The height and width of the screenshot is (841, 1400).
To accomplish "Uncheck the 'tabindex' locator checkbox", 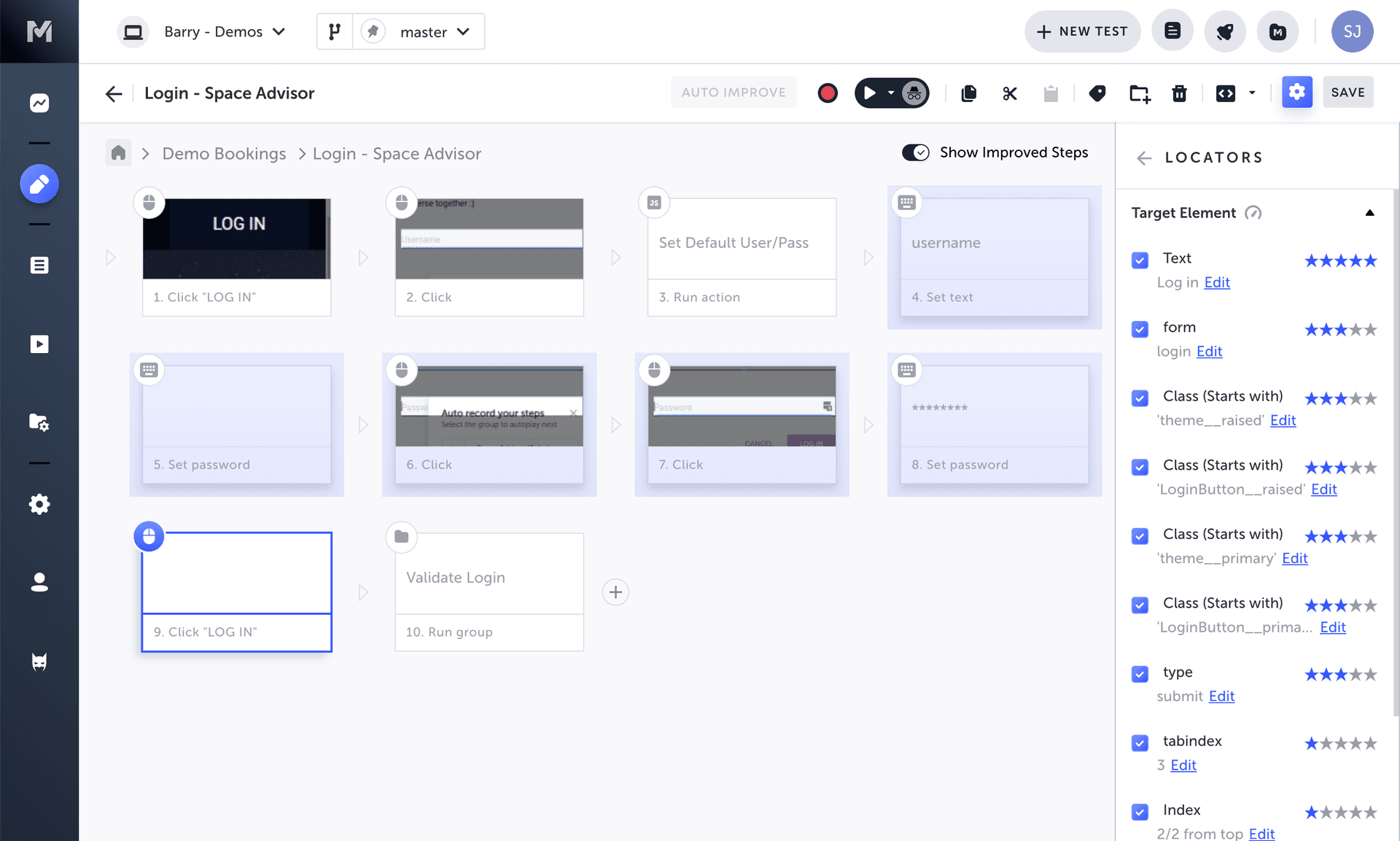I will (x=1140, y=743).
